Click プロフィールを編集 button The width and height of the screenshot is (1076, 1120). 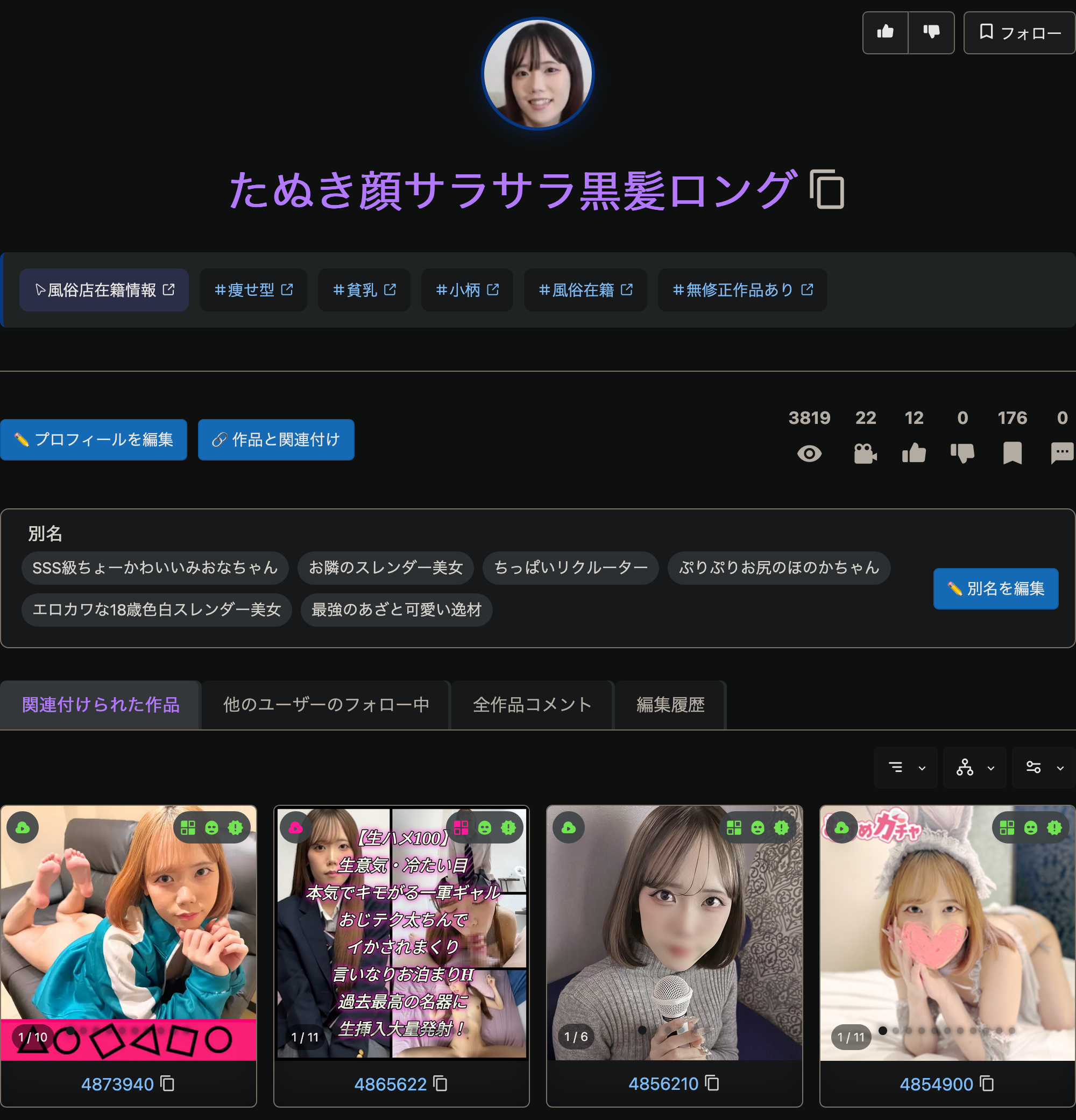(94, 440)
